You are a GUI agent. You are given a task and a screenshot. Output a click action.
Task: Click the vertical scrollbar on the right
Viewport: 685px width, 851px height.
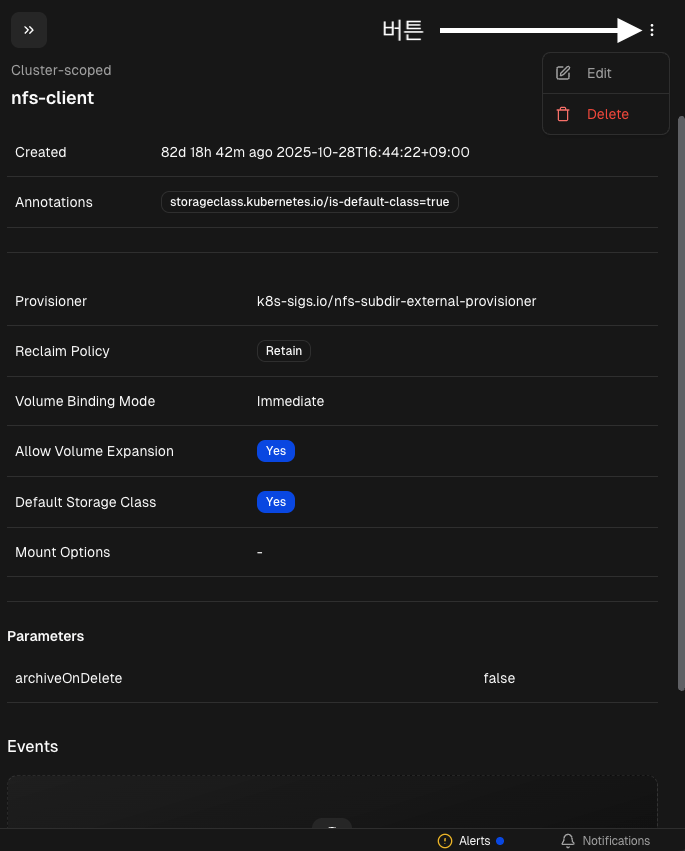680,400
